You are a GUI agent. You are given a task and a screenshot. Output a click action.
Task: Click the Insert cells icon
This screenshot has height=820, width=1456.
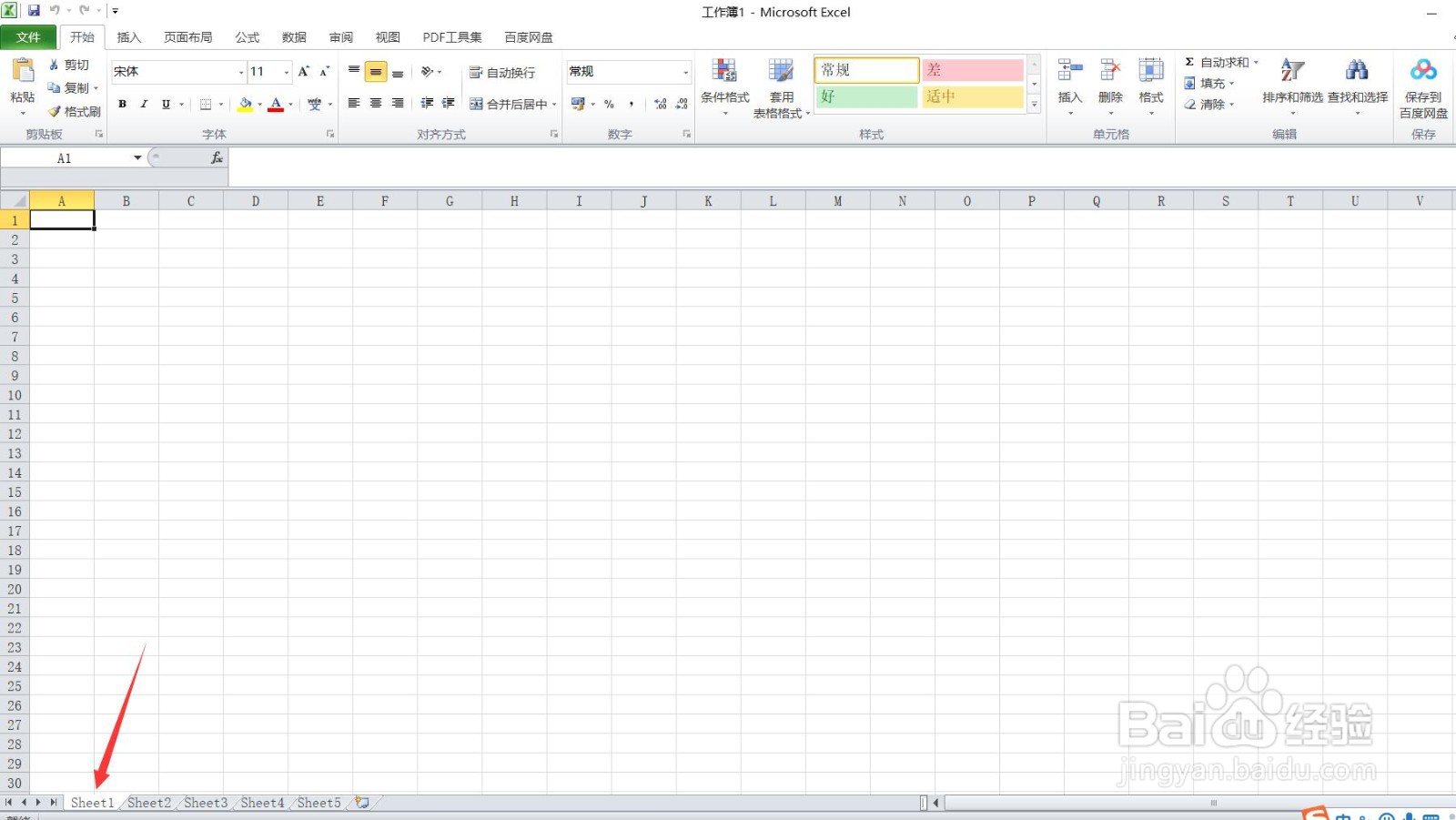[1070, 71]
